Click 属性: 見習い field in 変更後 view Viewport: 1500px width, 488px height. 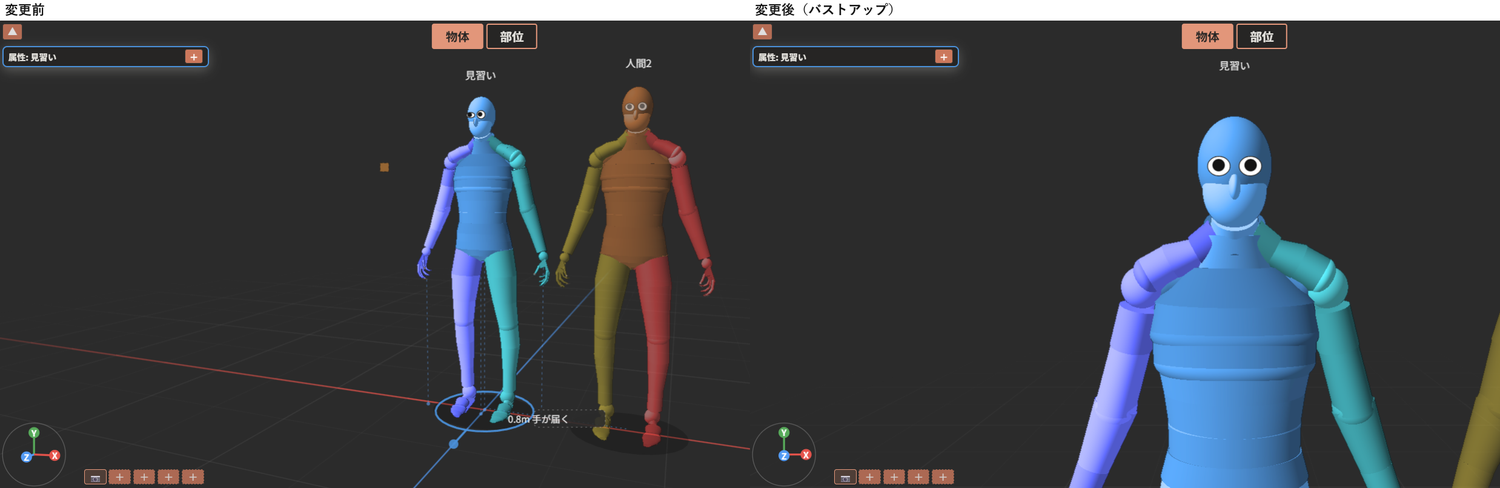coord(855,57)
